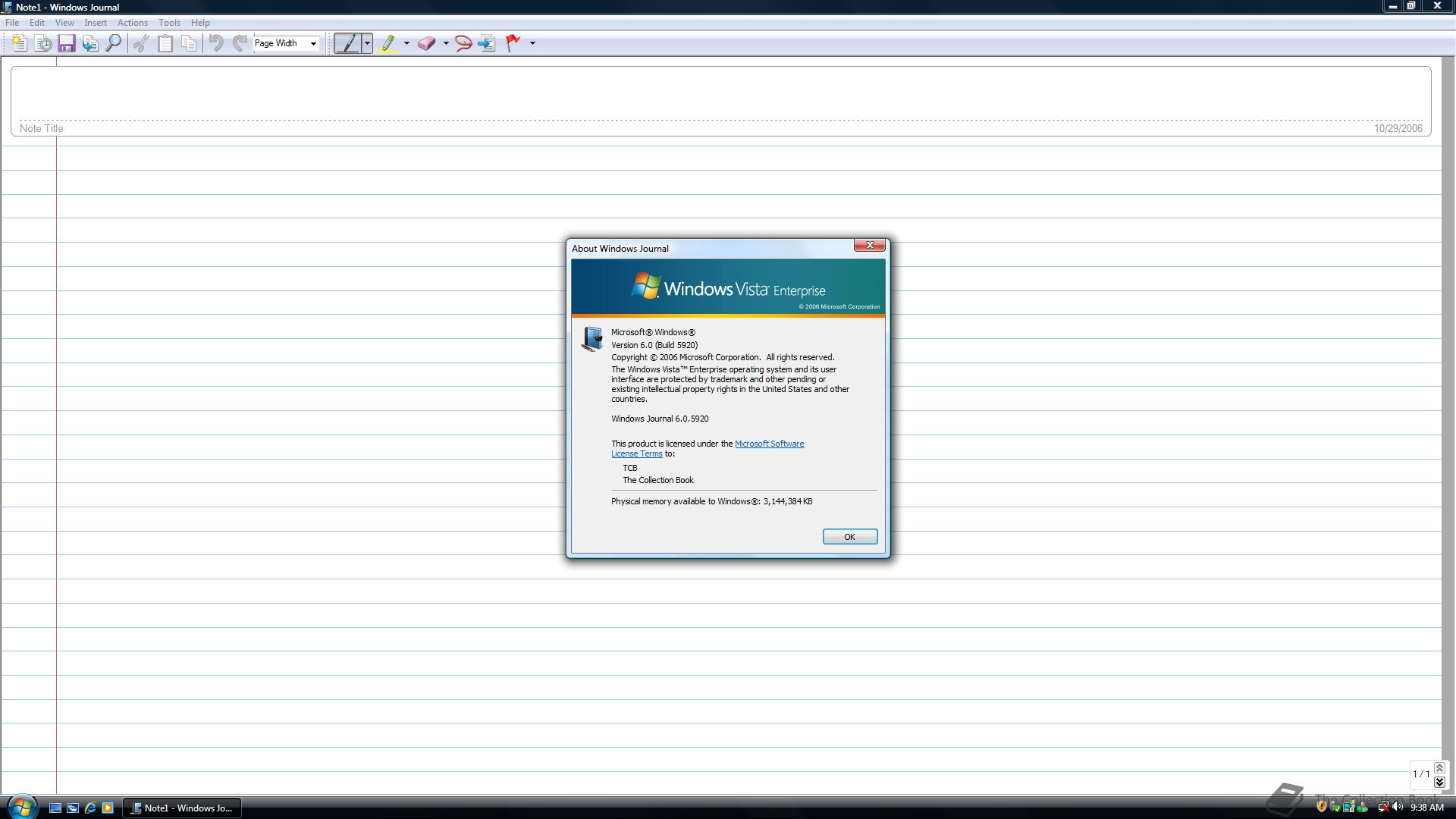This screenshot has height=819, width=1456.
Task: Click the 1 / 1 page indicator
Action: point(1421,774)
